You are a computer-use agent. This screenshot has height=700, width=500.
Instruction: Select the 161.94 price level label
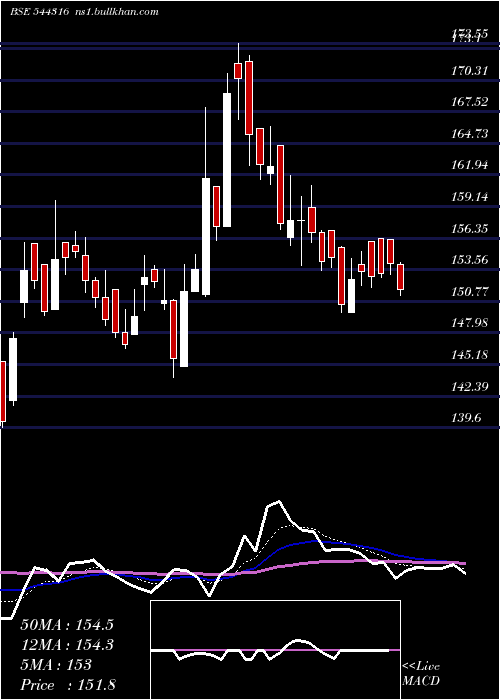470,165
